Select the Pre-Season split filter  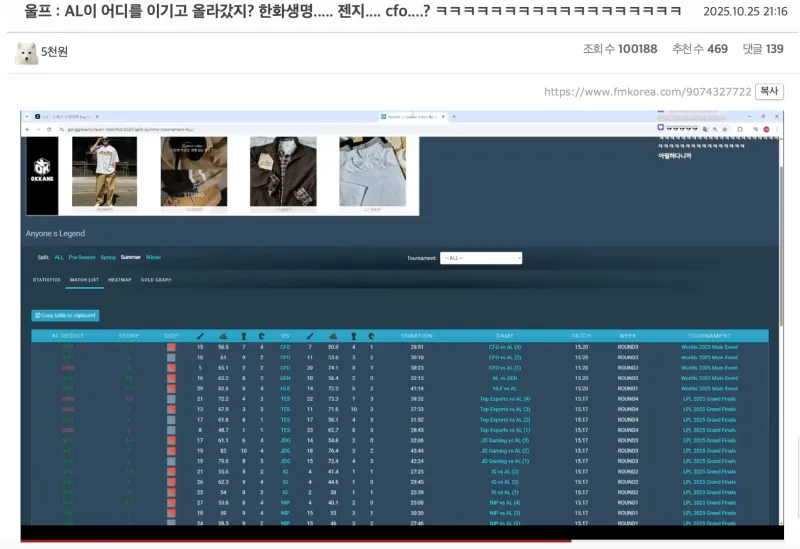82,257
